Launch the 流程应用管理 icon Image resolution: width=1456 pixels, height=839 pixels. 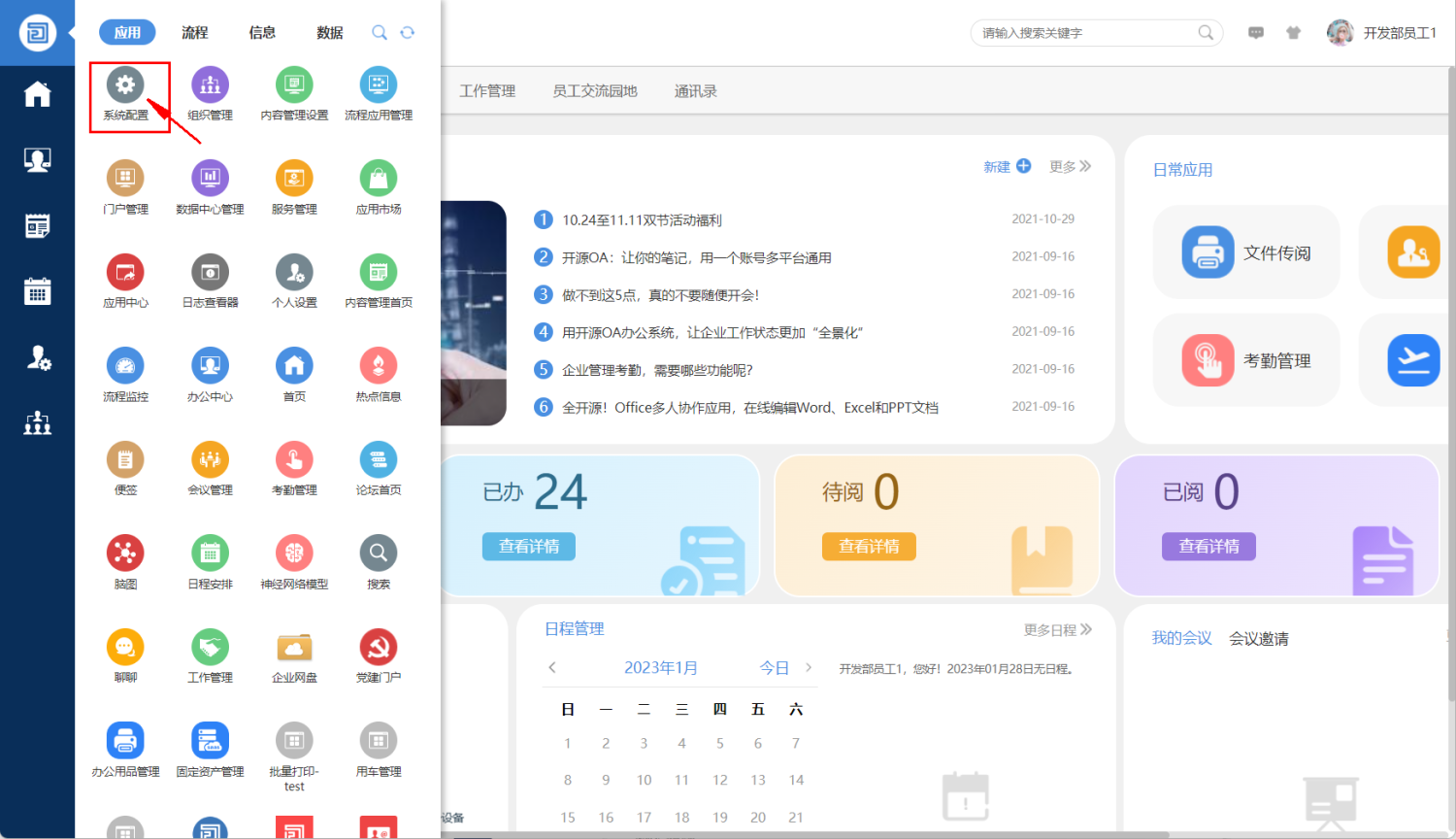coord(378,86)
